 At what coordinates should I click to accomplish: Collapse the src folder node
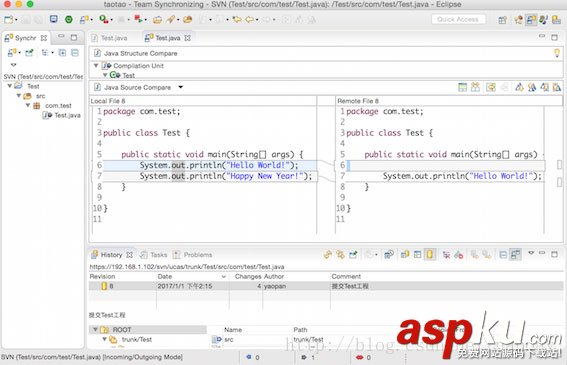18,96
